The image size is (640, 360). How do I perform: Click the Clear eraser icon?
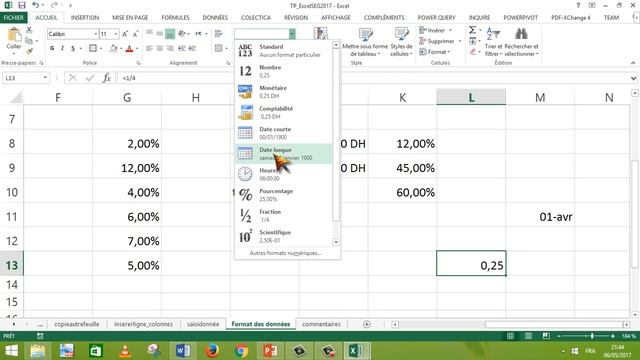(472, 52)
